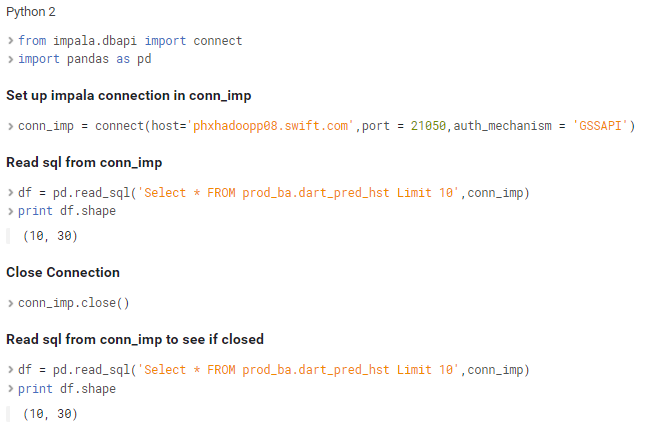The height and width of the screenshot is (425, 645).
Task: Toggle chevron beside the last "print df.shape" line
Action: pyautogui.click(x=10, y=389)
